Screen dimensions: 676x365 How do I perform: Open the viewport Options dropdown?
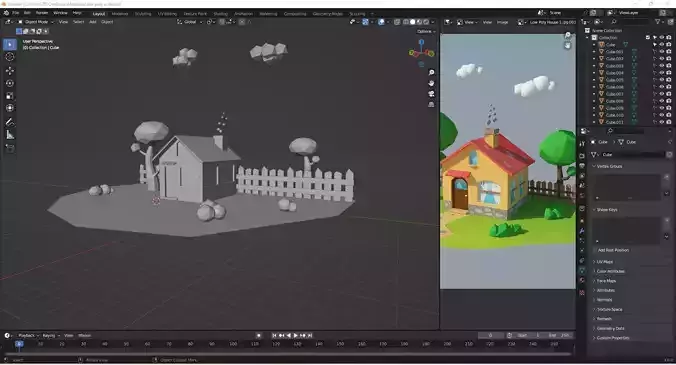click(x=426, y=31)
